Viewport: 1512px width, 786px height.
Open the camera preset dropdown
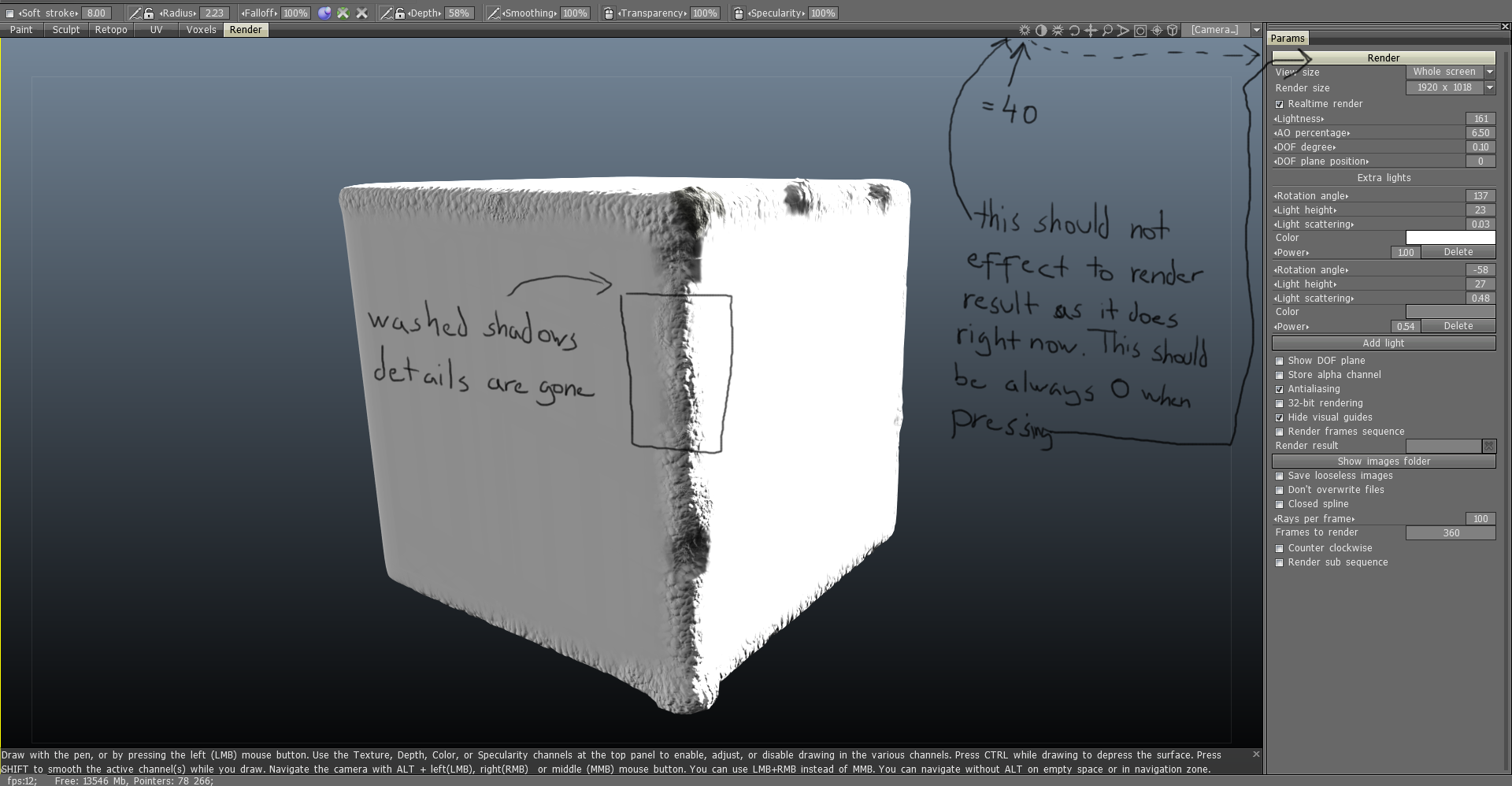coord(1255,30)
